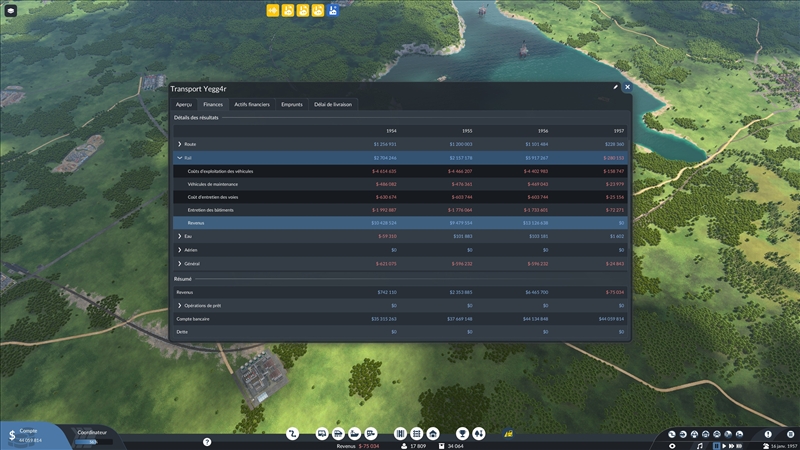Click the Revenus $-75 034 status text
The image size is (800, 450).
click(x=358, y=446)
